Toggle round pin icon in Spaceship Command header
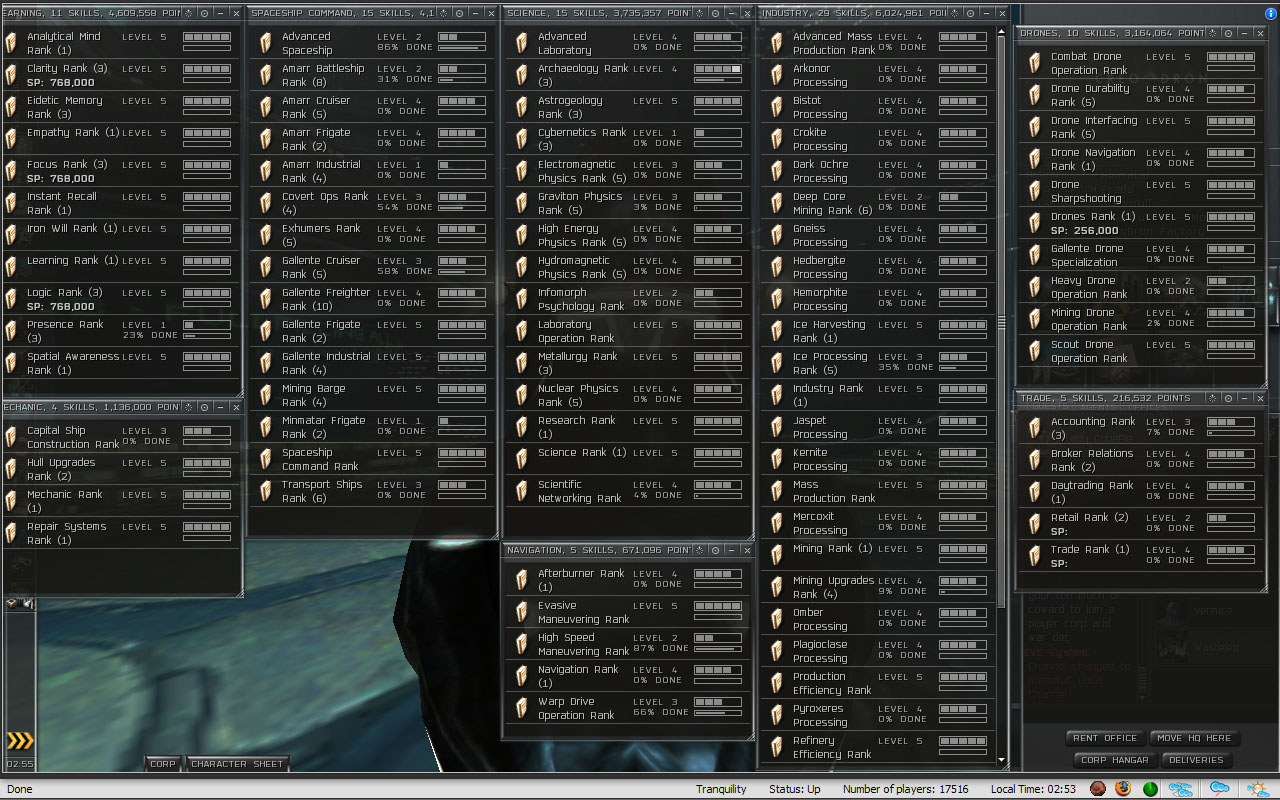 460,13
